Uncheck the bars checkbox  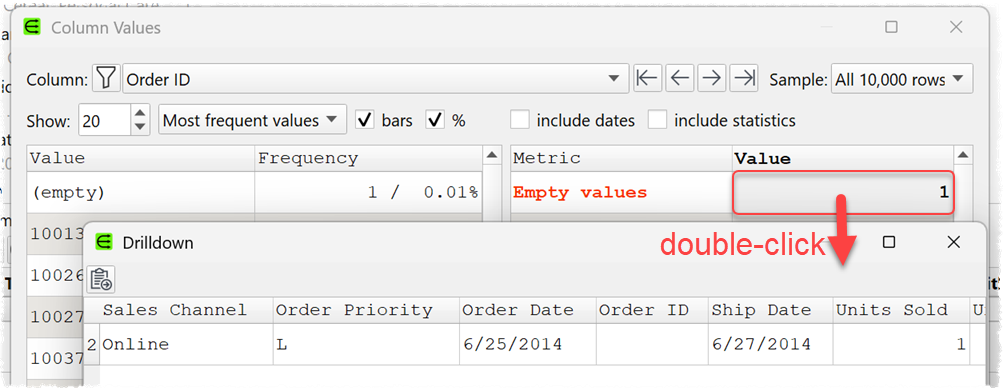click(x=365, y=120)
